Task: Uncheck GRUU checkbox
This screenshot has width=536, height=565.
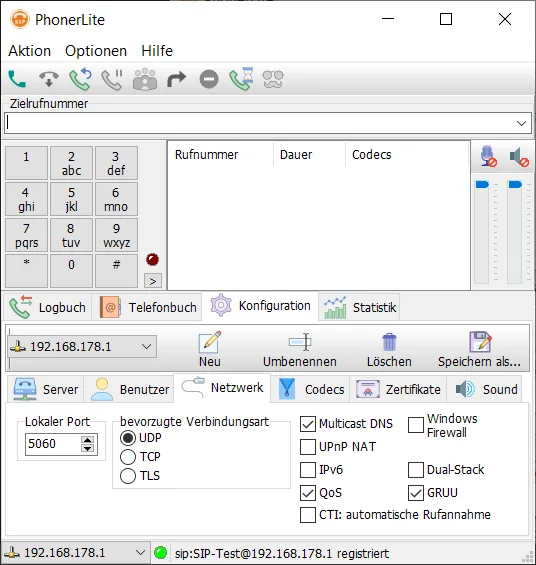Action: pyautogui.click(x=416, y=493)
